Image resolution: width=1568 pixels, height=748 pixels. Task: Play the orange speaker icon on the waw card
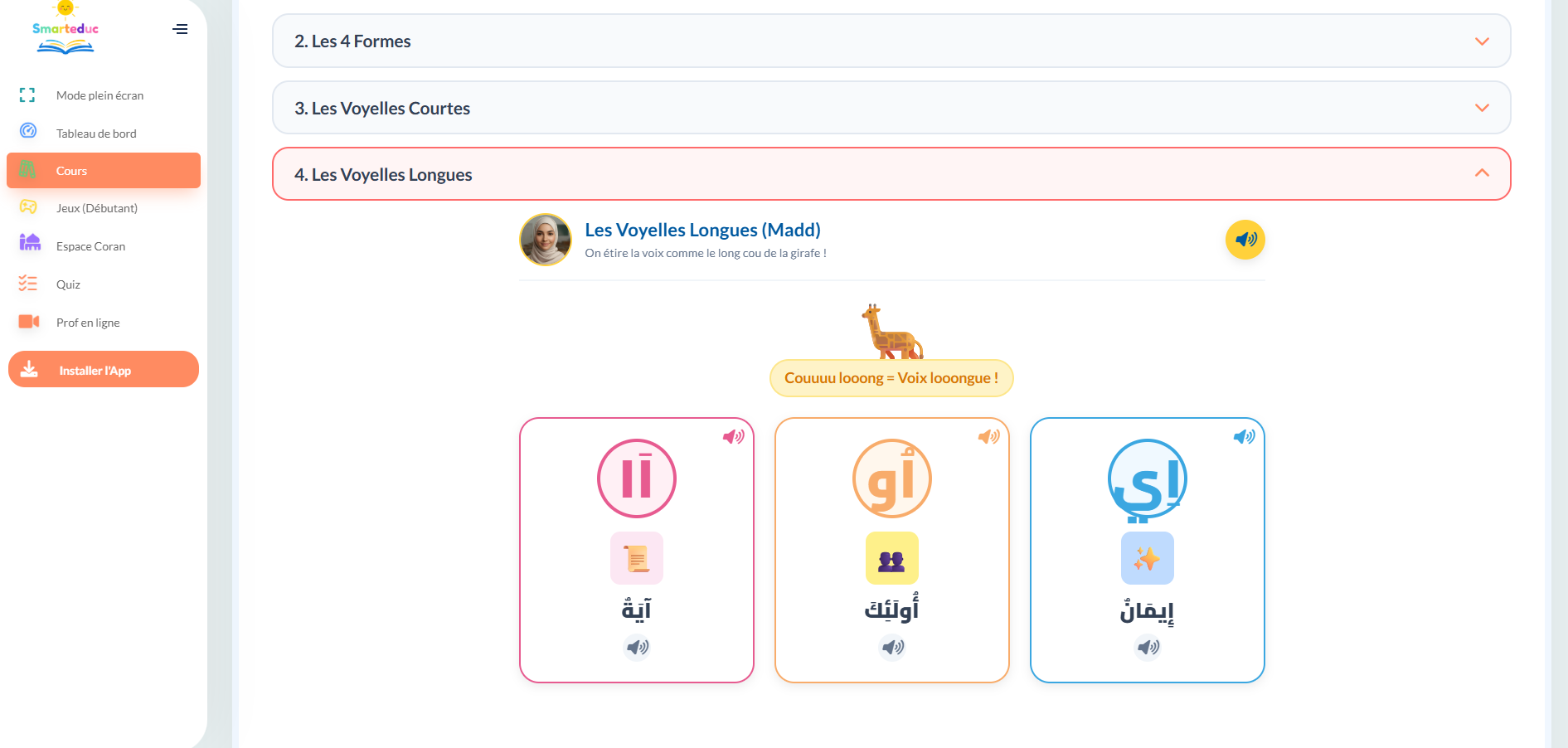pos(988,436)
